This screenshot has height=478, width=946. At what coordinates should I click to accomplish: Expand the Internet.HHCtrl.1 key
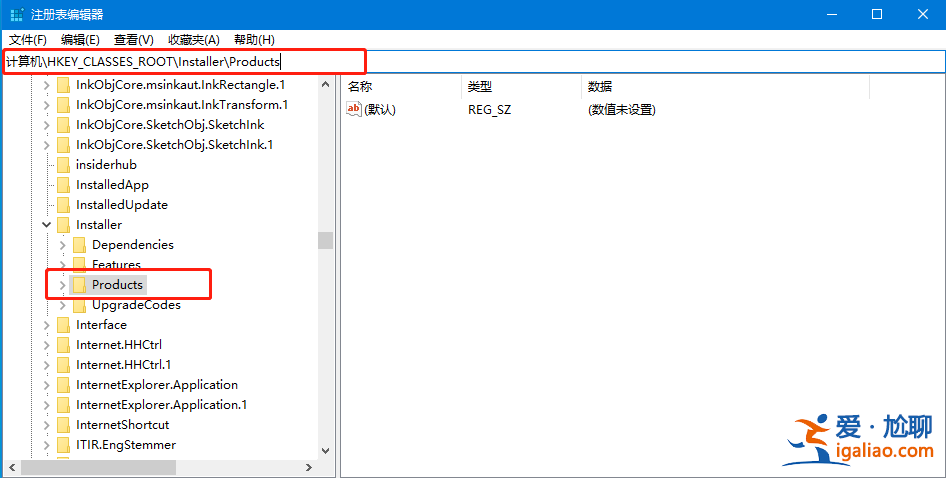pos(47,365)
